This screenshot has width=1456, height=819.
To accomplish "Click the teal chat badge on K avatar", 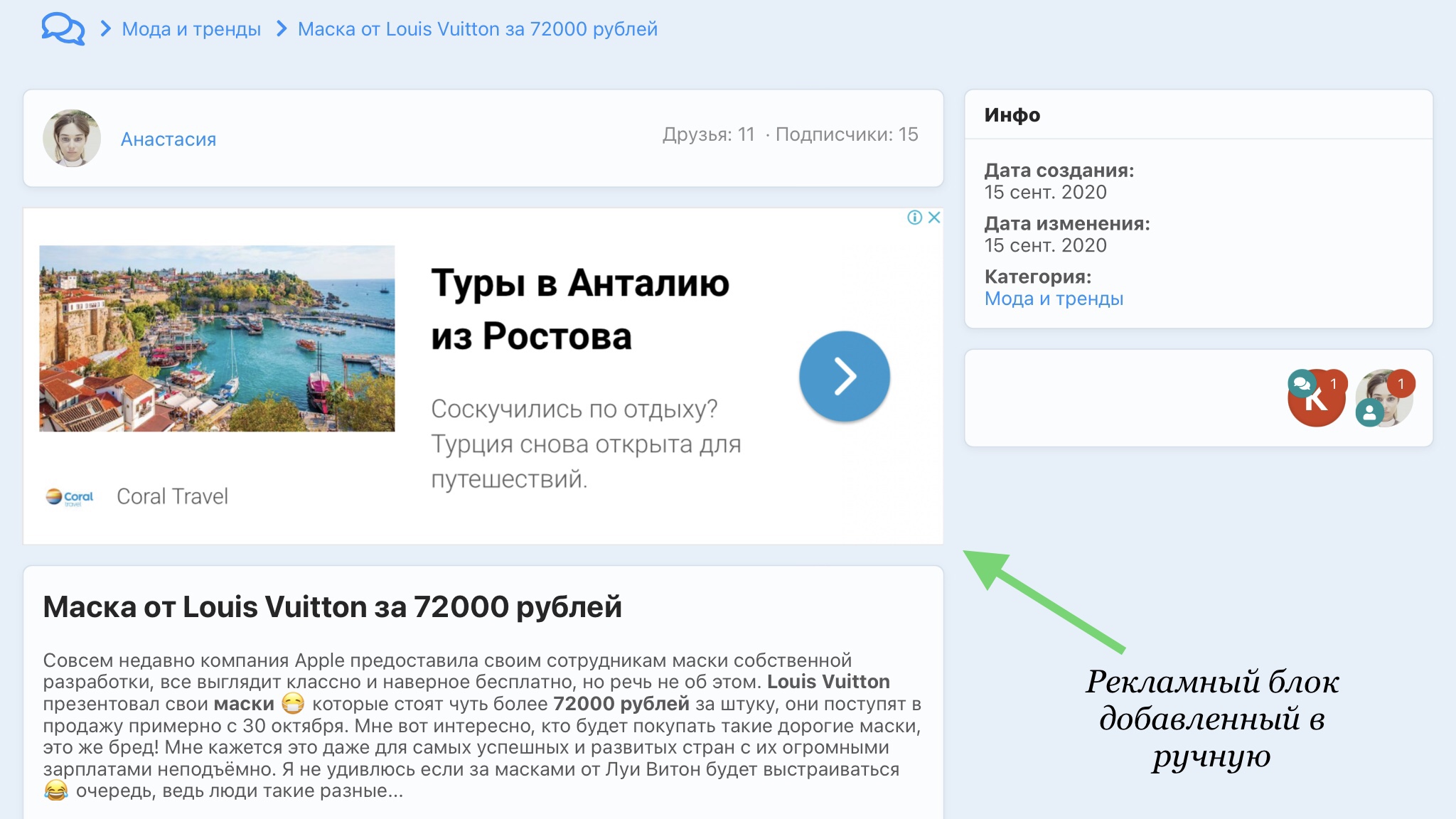I will click(1301, 384).
